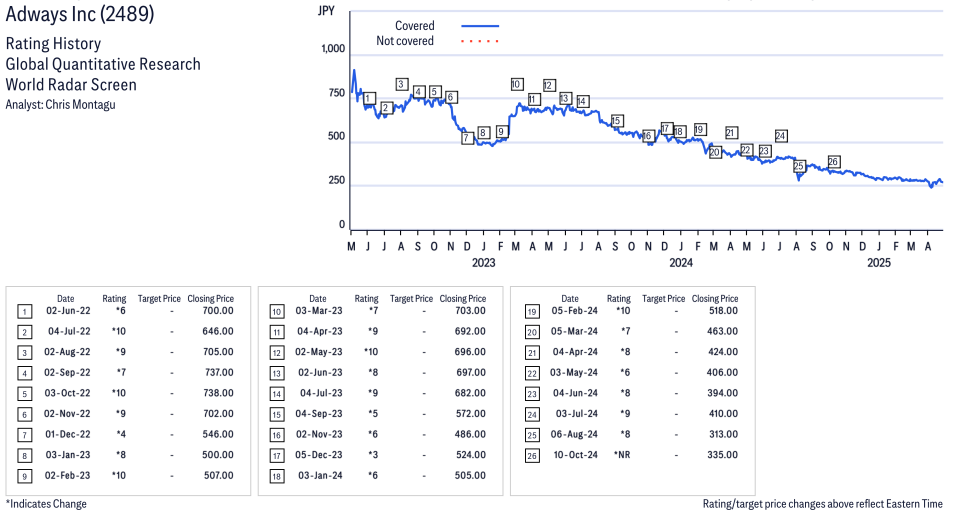Screen dimensions: 954x510
Task: Click date cell 02-Jun-22
Action: pyautogui.click(x=68, y=310)
